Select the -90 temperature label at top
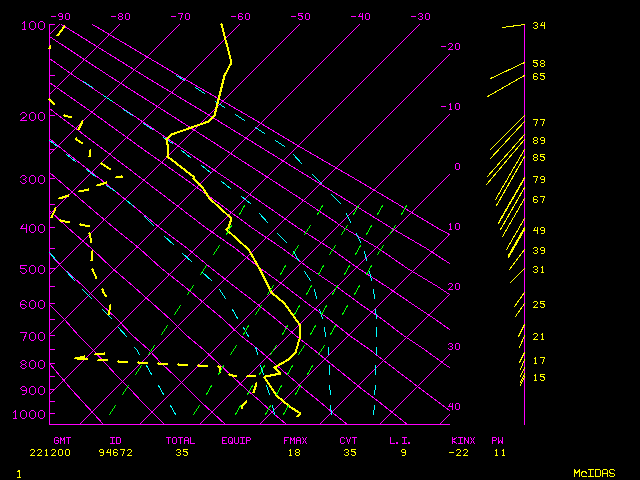Image resolution: width=640 pixels, height=480 pixels. [61, 17]
